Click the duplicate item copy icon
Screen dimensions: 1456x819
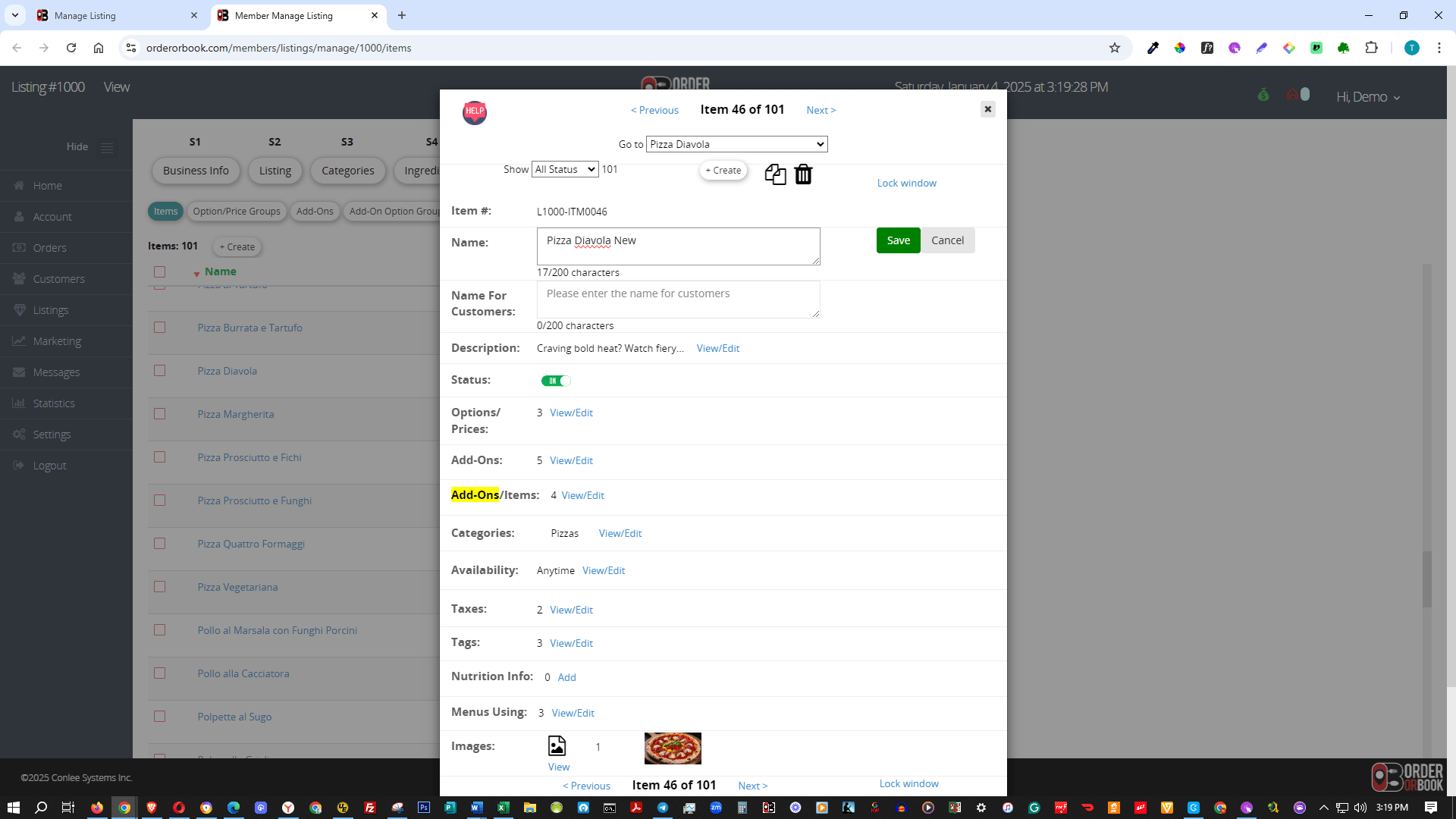tap(775, 174)
